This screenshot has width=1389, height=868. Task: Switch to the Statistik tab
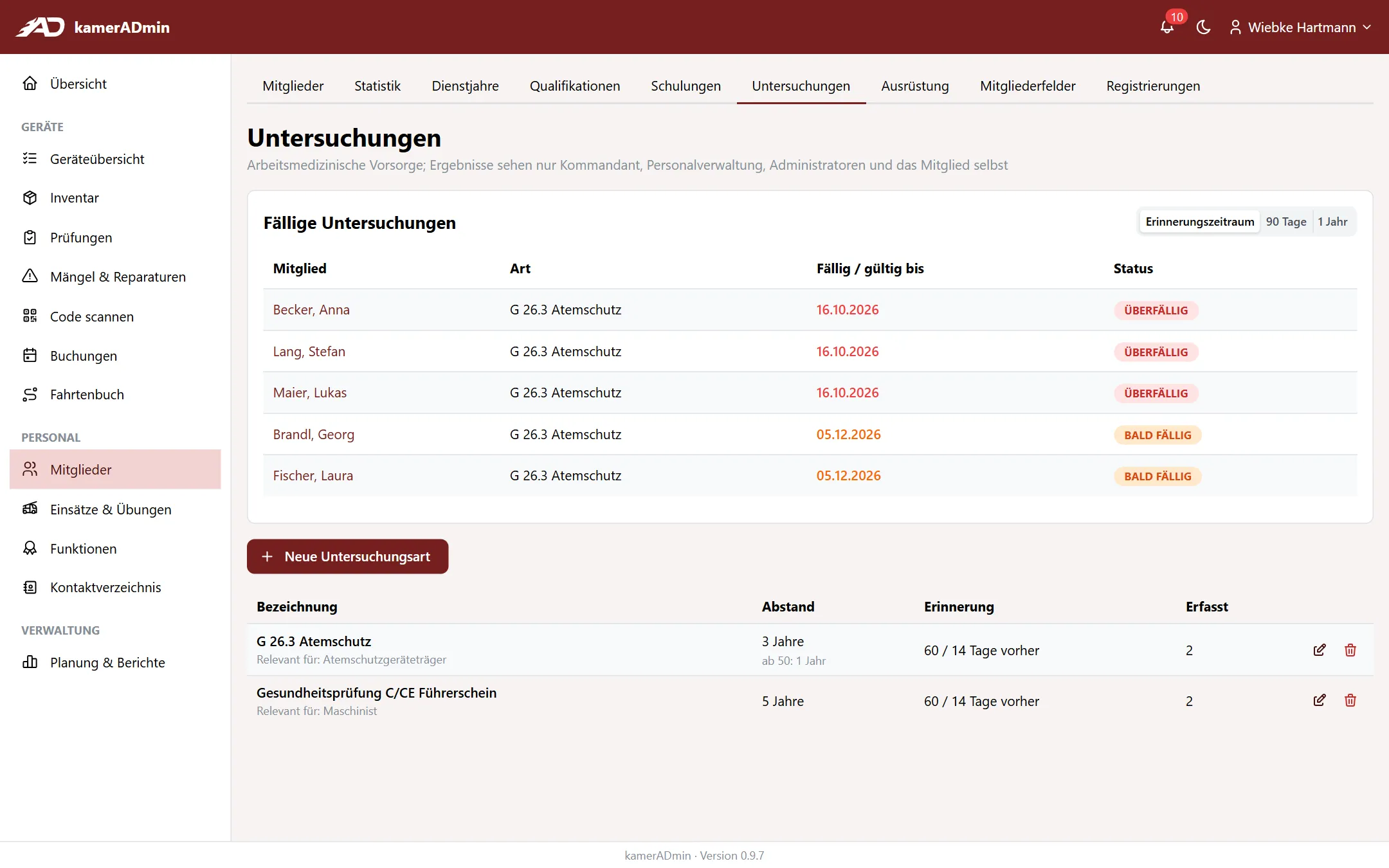pos(377,86)
